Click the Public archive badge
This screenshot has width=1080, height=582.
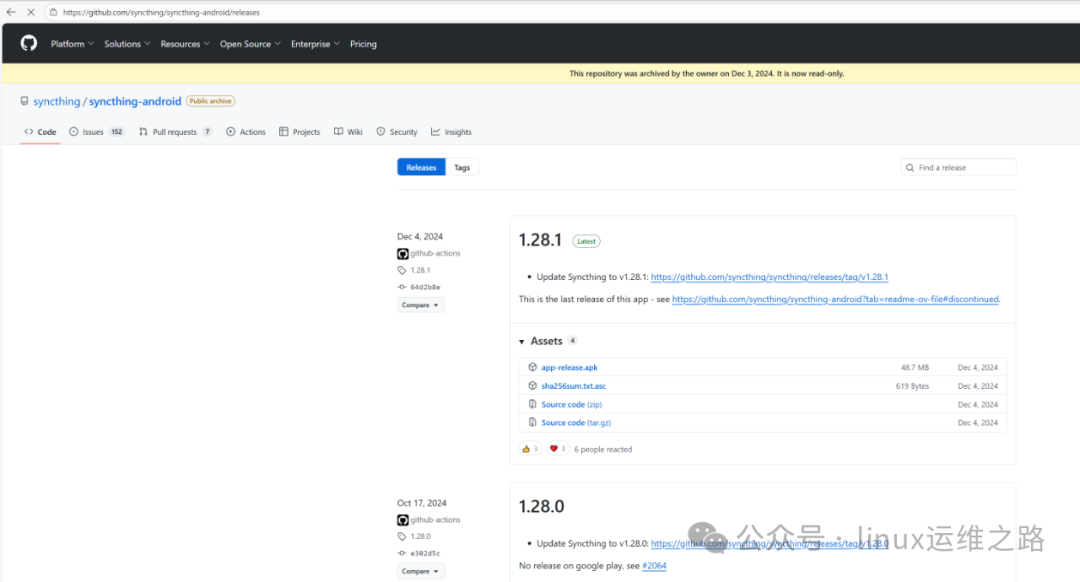click(x=211, y=101)
